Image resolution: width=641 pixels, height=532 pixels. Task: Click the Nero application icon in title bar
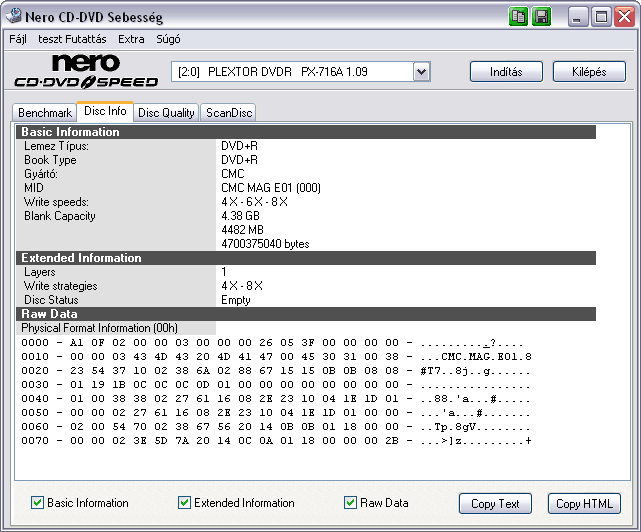pyautogui.click(x=14, y=16)
